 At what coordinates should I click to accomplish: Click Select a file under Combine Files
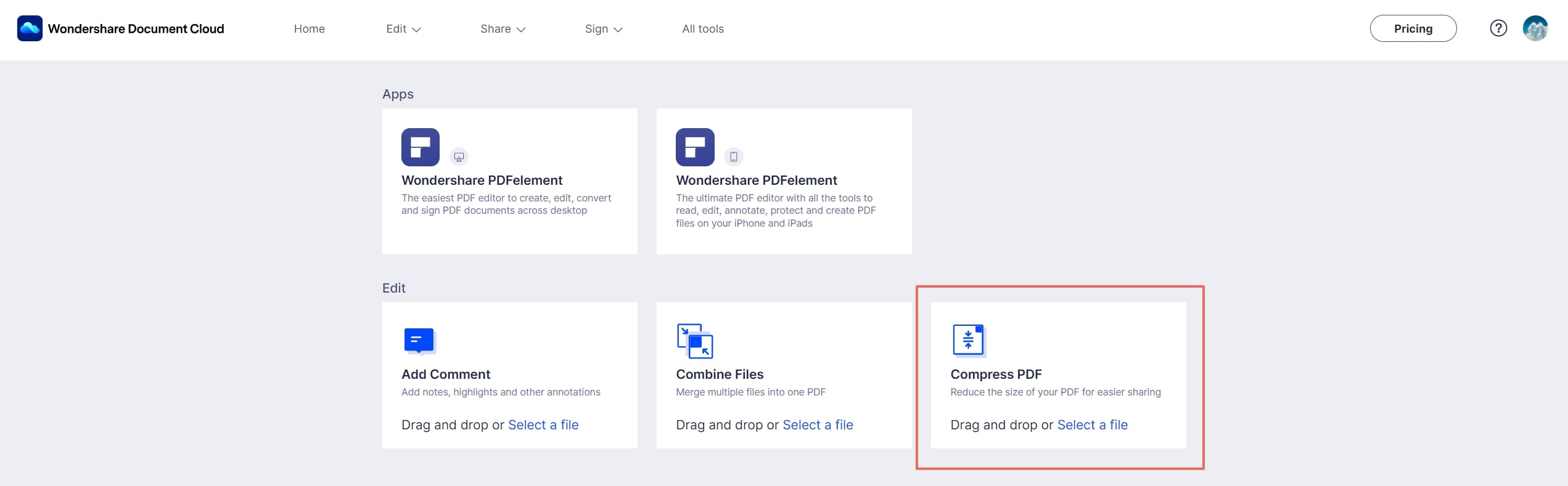(818, 425)
